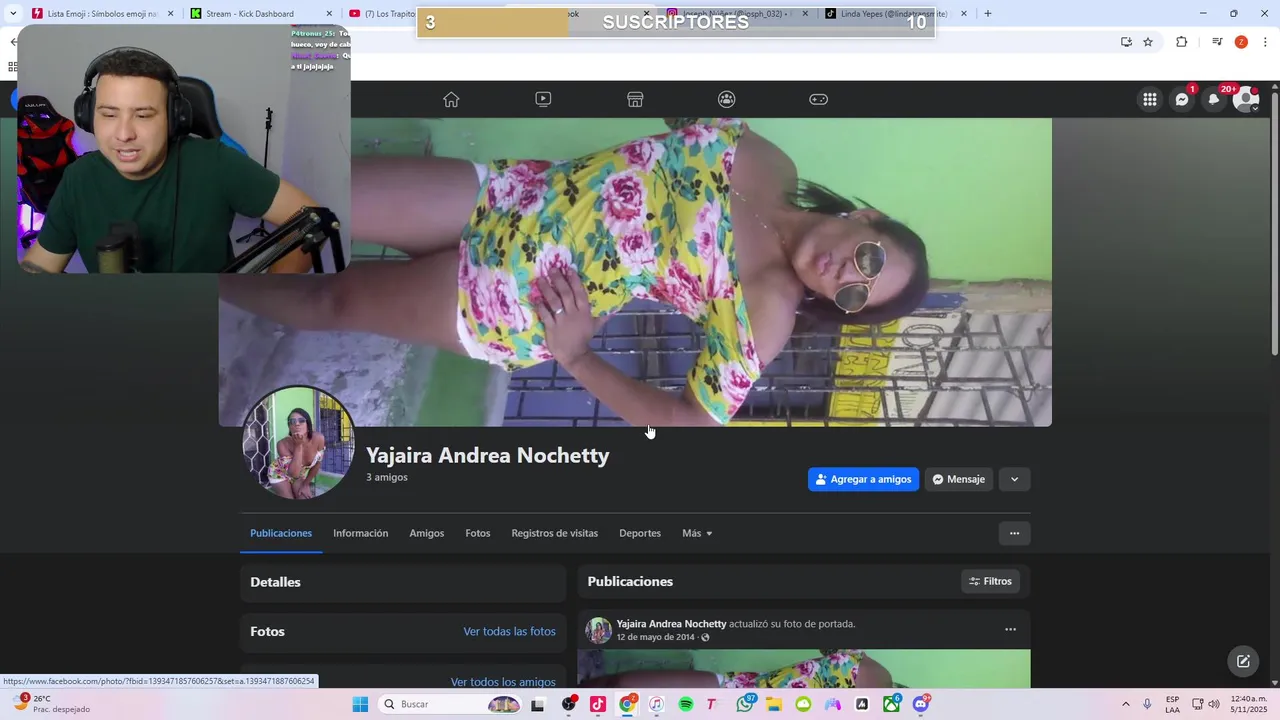Click the Windows Start button
Viewport: 1280px width, 720px height.
point(360,704)
